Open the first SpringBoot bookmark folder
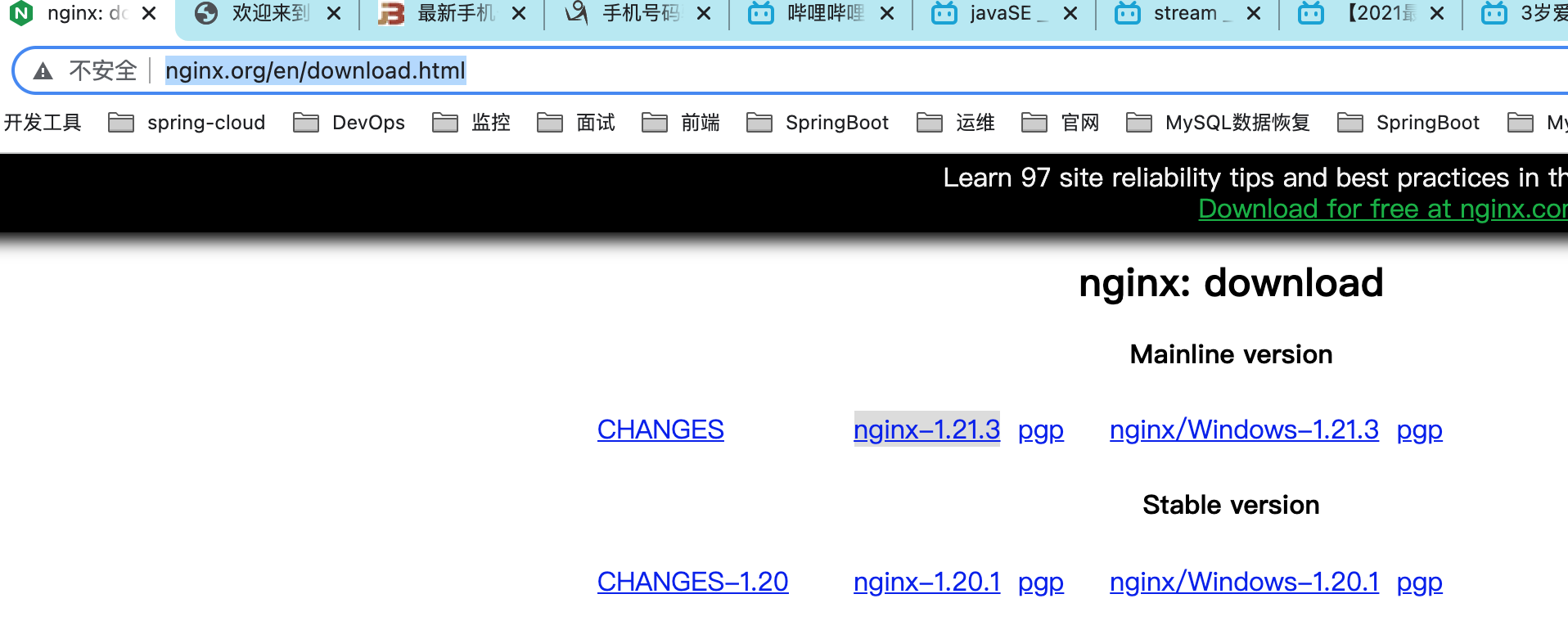The image size is (1568, 630). click(x=818, y=123)
